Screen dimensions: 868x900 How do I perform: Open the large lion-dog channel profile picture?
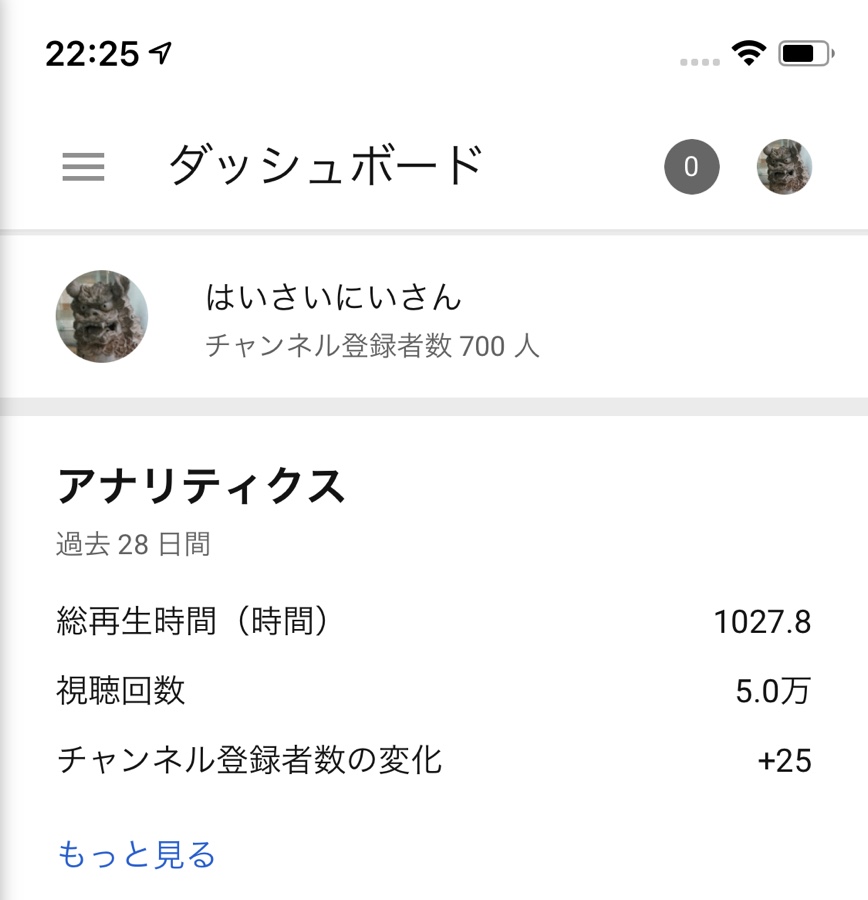click(x=102, y=316)
